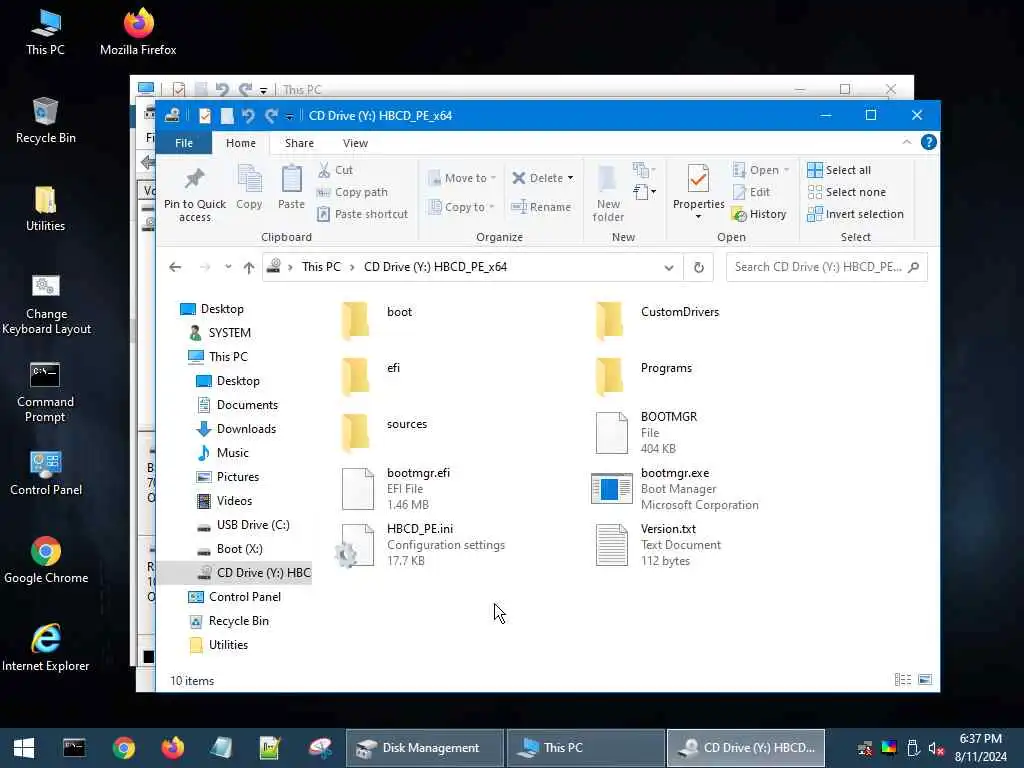Click Select all
The width and height of the screenshot is (1024, 768).
839,170
